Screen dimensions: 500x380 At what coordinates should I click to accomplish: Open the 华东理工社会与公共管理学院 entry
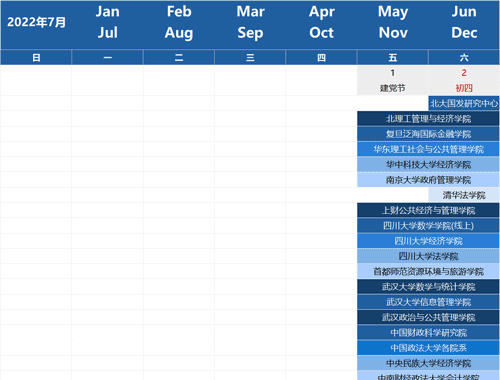point(428,149)
